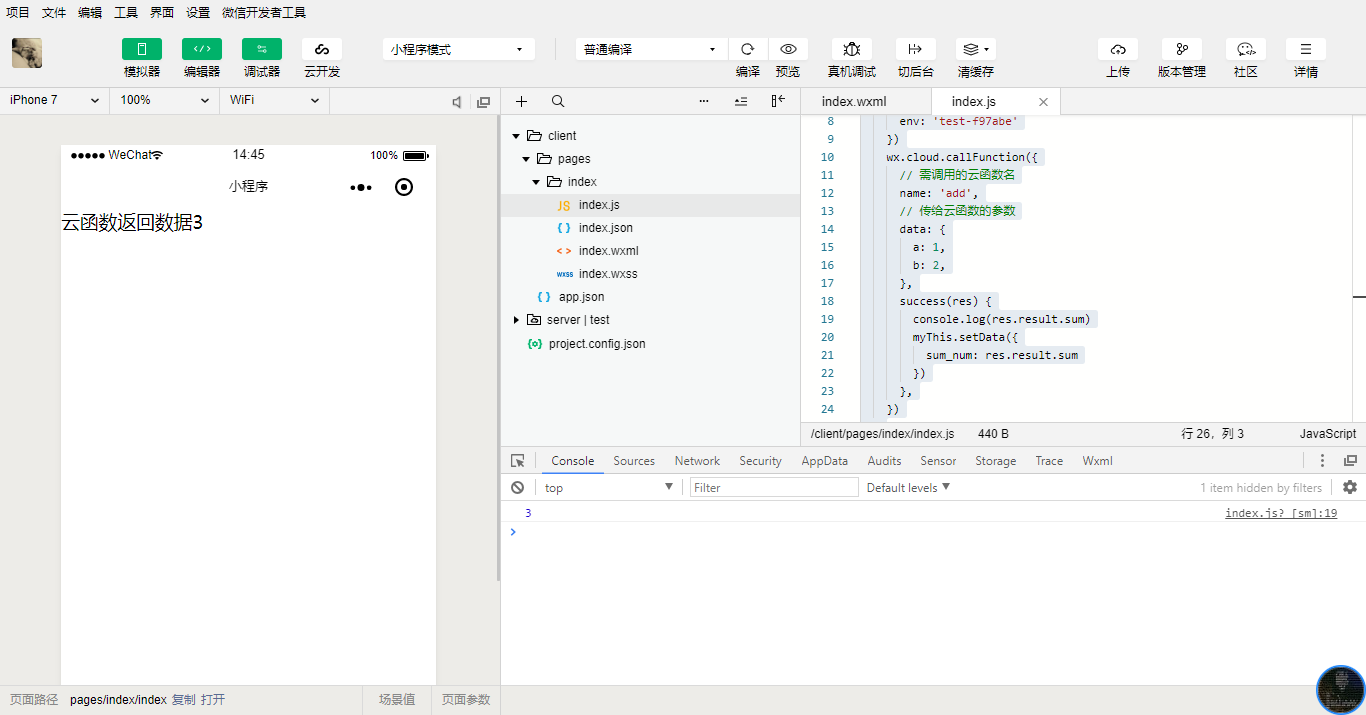The image size is (1366, 715).
Task: Clear console with the block icon
Action: [517, 488]
